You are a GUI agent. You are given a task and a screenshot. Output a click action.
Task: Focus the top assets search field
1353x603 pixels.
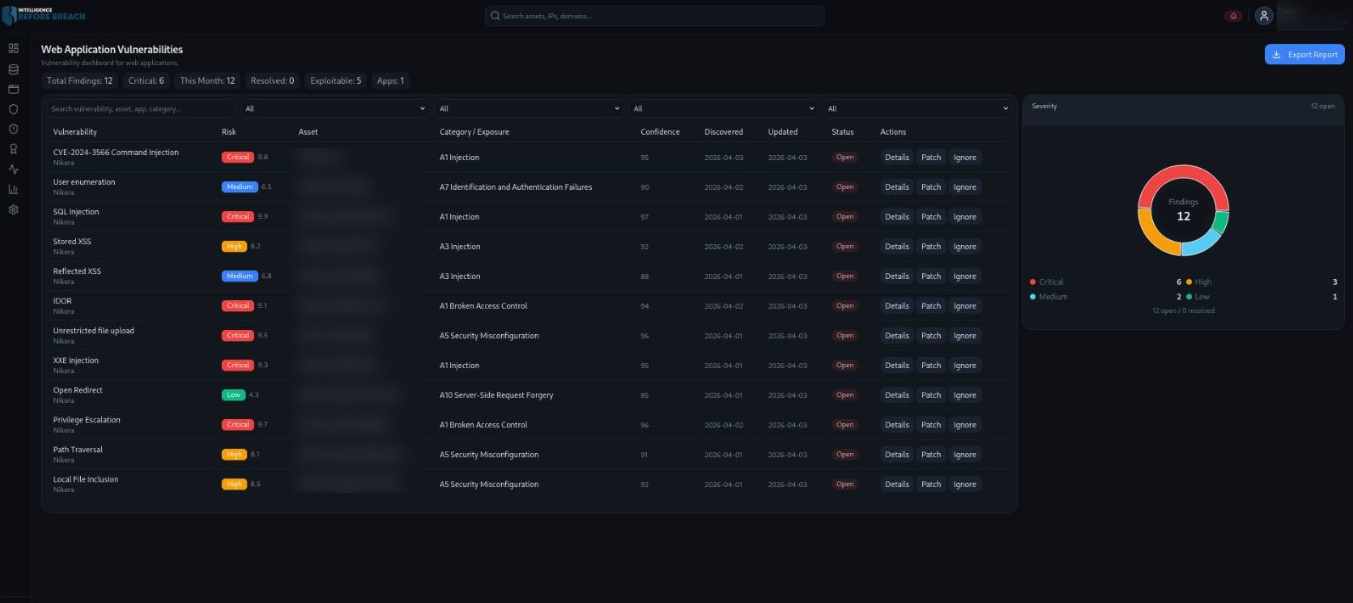(655, 16)
